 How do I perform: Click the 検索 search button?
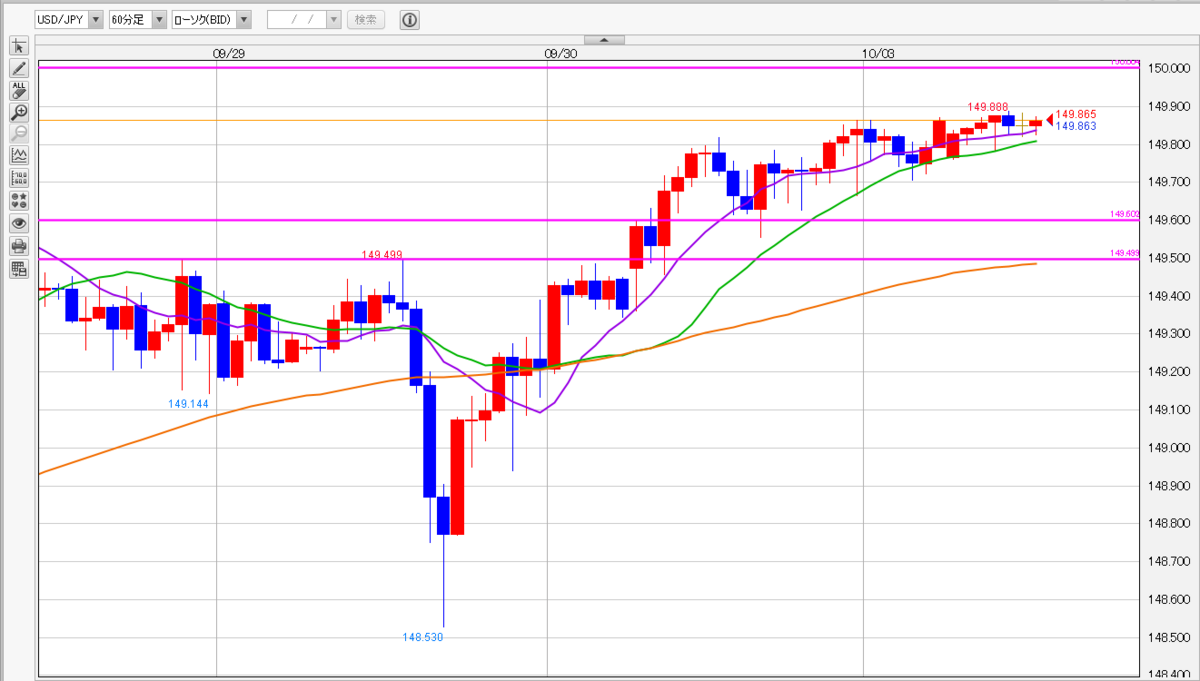tap(366, 20)
